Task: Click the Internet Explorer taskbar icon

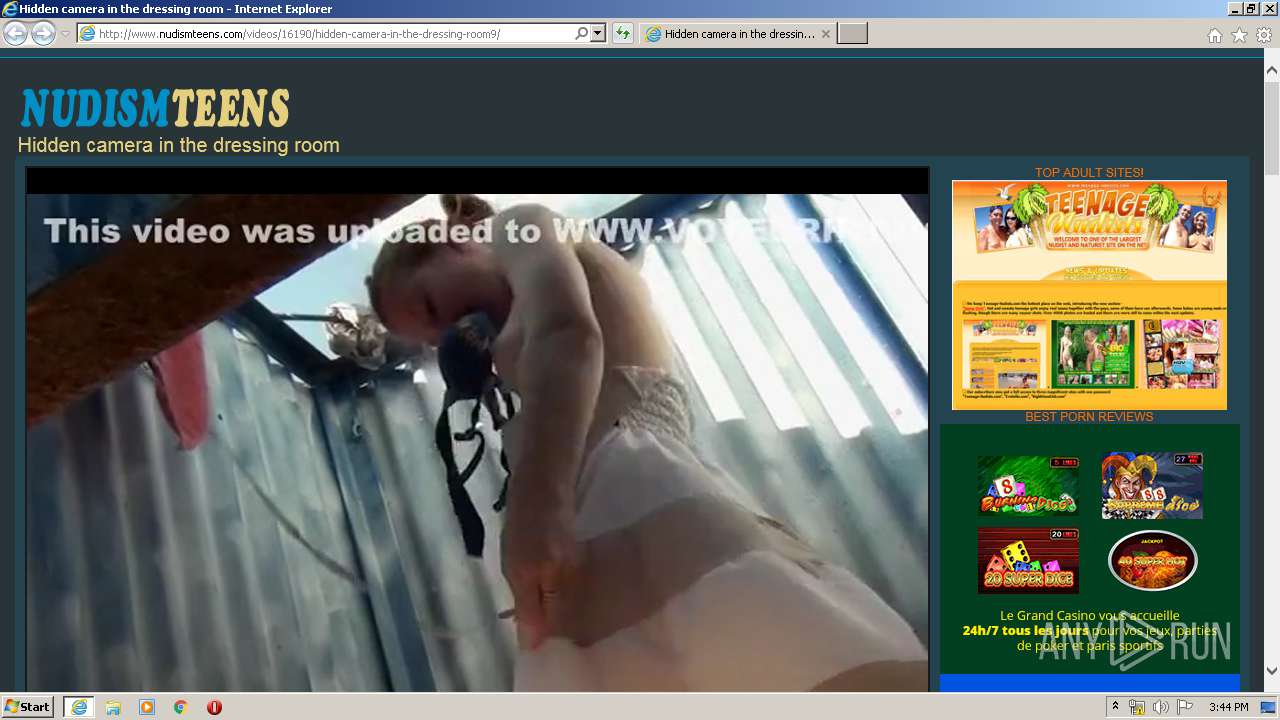Action: (x=79, y=707)
